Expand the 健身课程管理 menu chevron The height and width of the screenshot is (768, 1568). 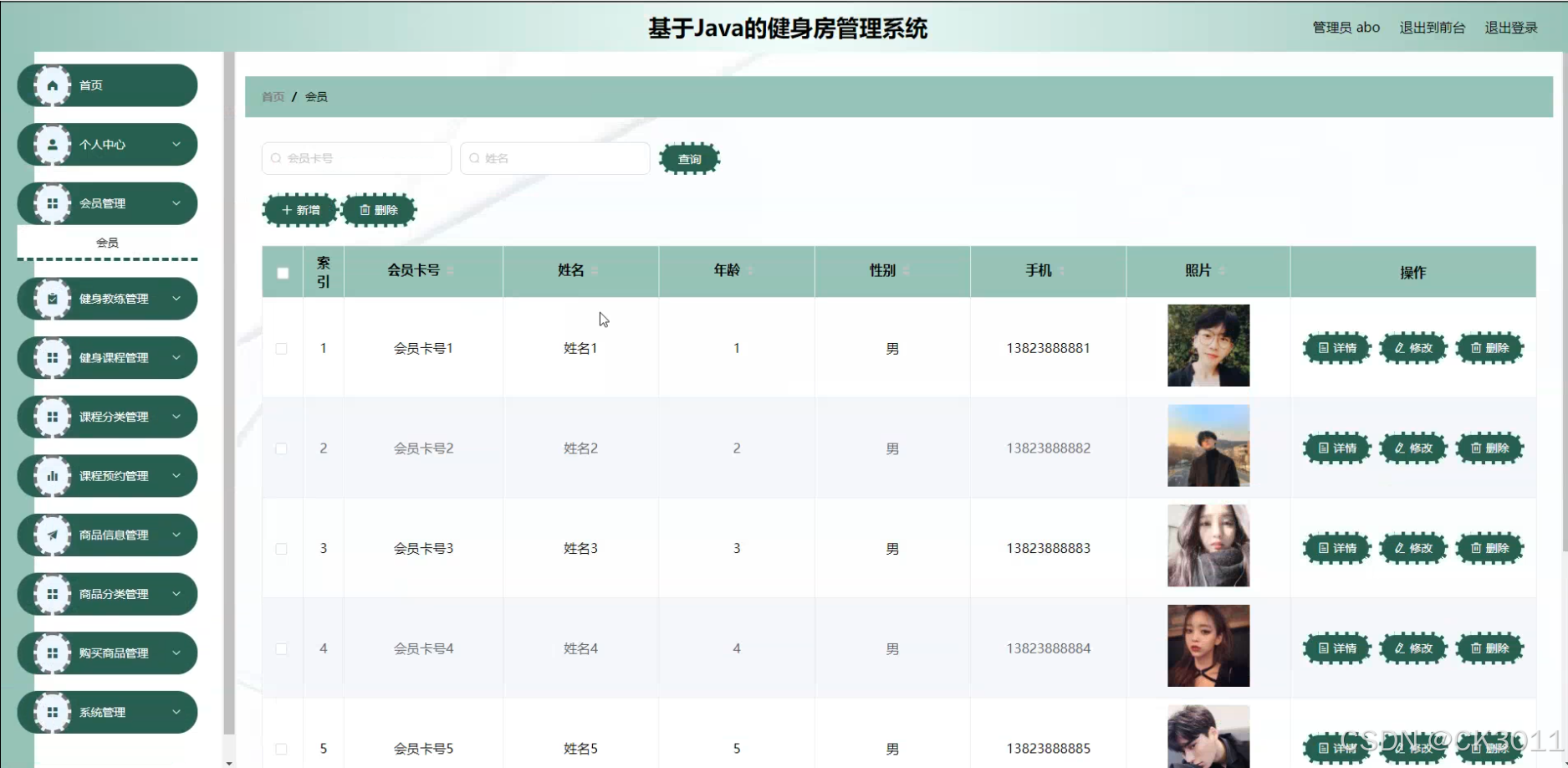(176, 357)
